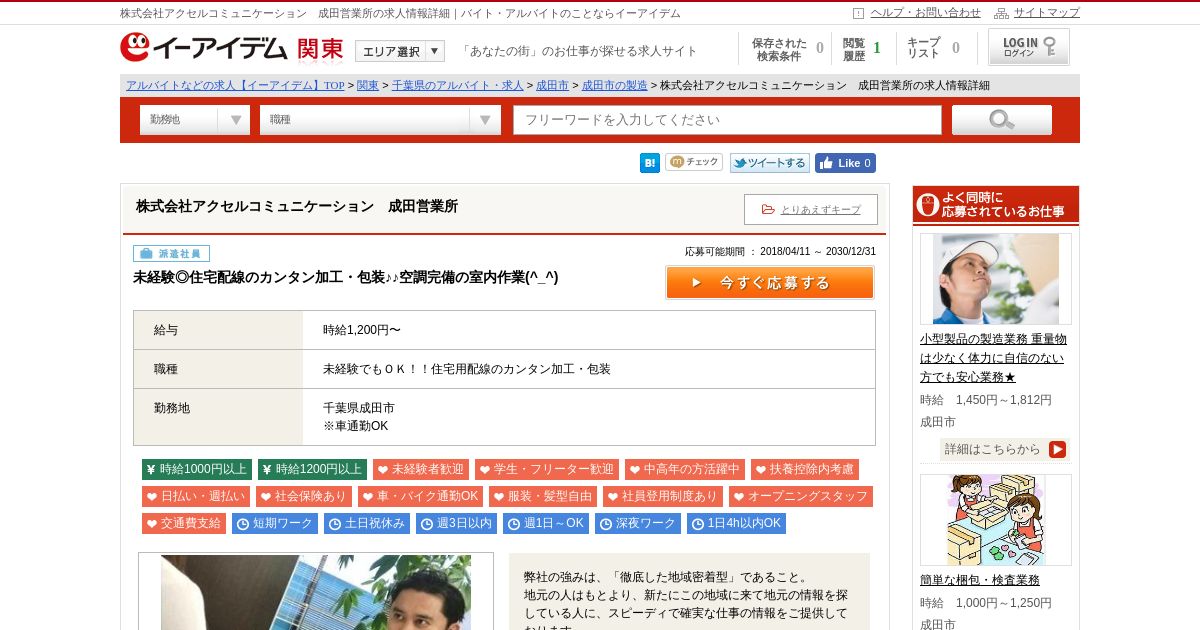Click the 詳細はこちらから details button

click(x=1004, y=449)
